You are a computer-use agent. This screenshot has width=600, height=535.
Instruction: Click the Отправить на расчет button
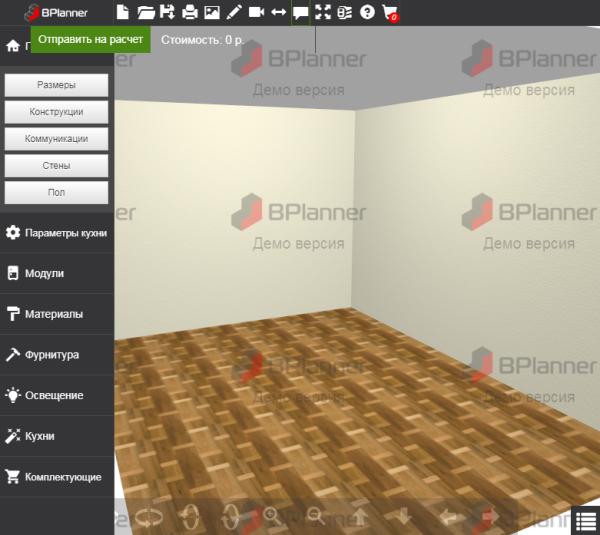pos(90,40)
